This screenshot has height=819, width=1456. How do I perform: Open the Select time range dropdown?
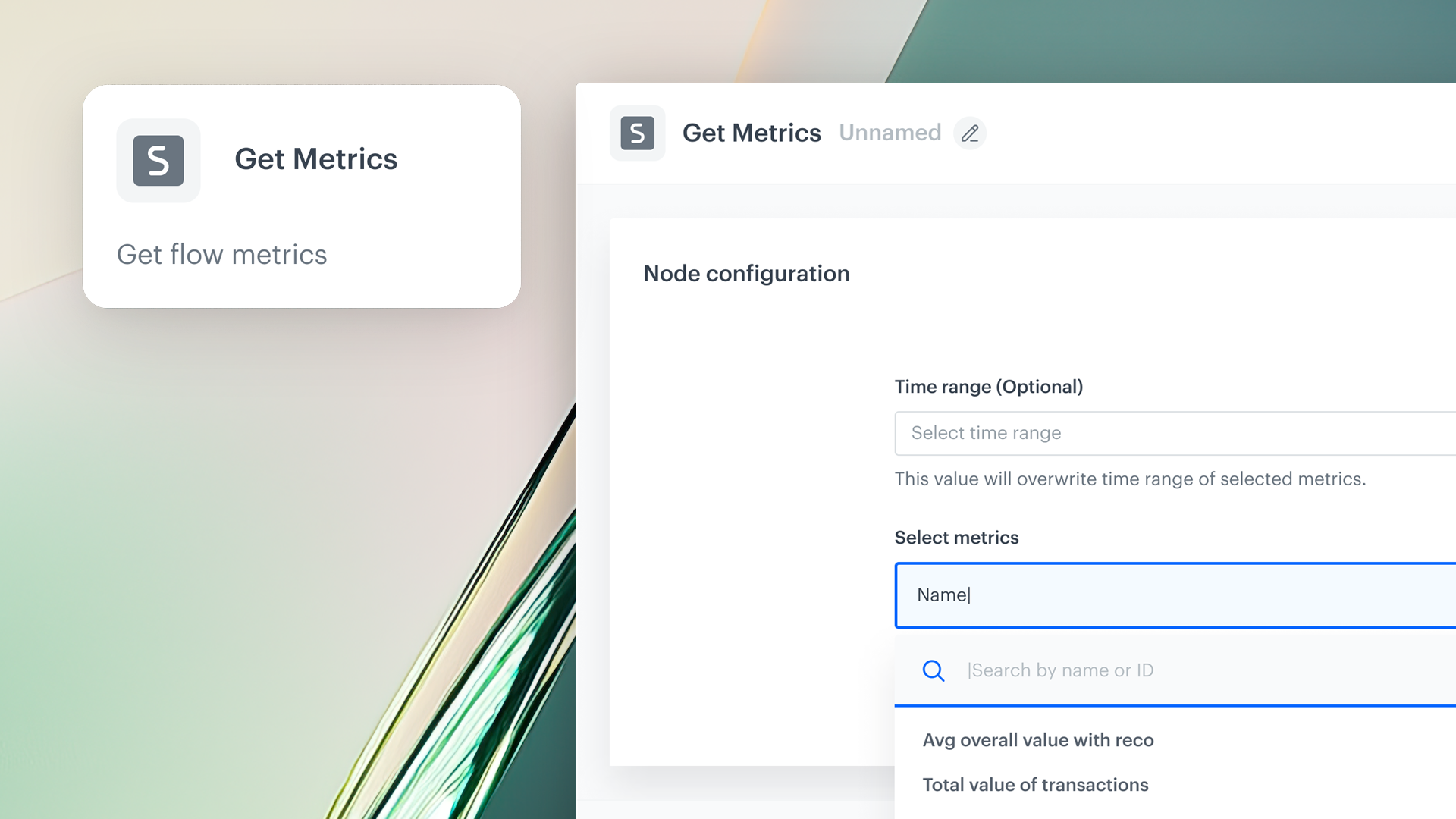(1137, 433)
